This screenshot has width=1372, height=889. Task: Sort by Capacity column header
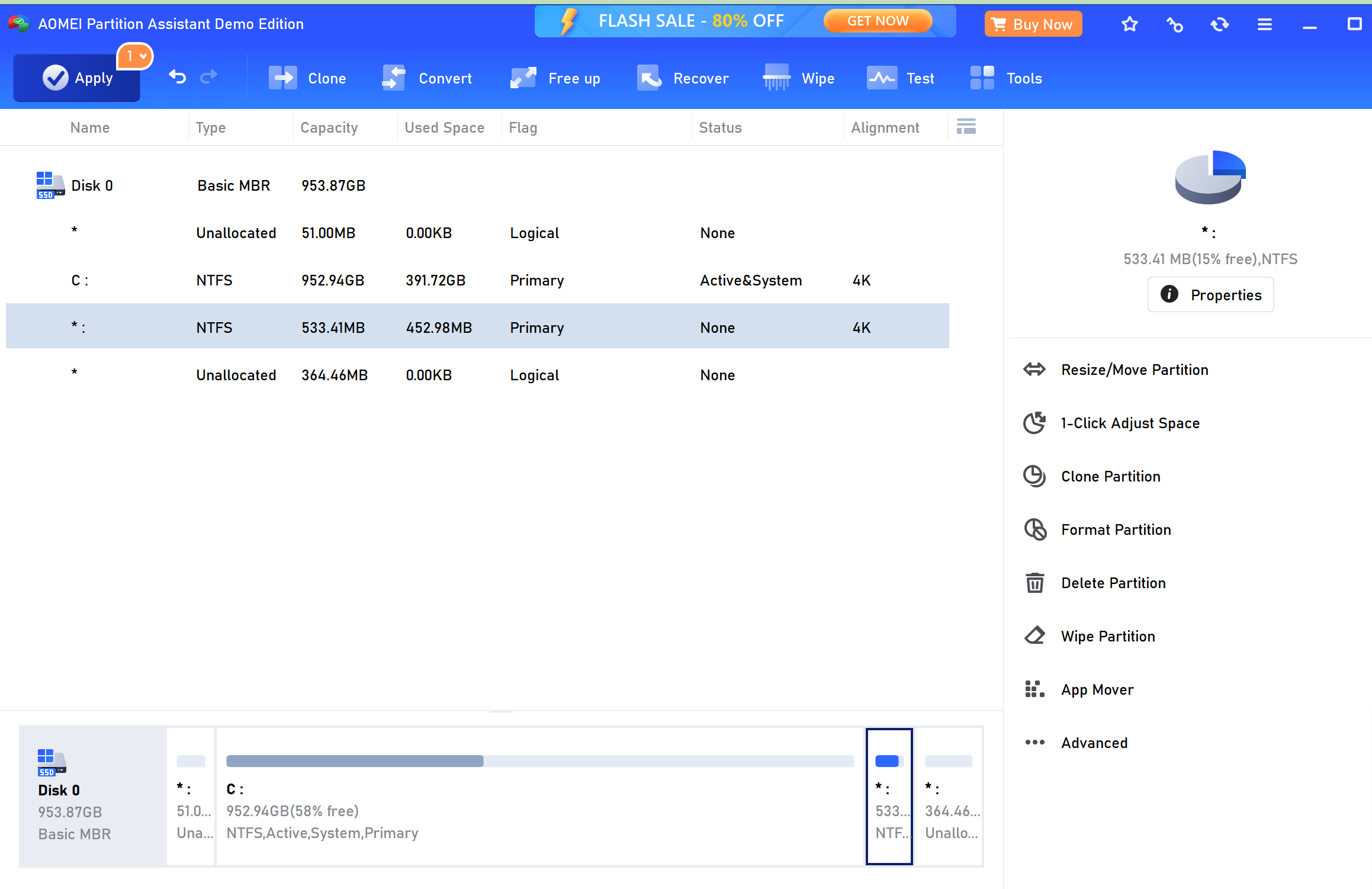tap(329, 127)
